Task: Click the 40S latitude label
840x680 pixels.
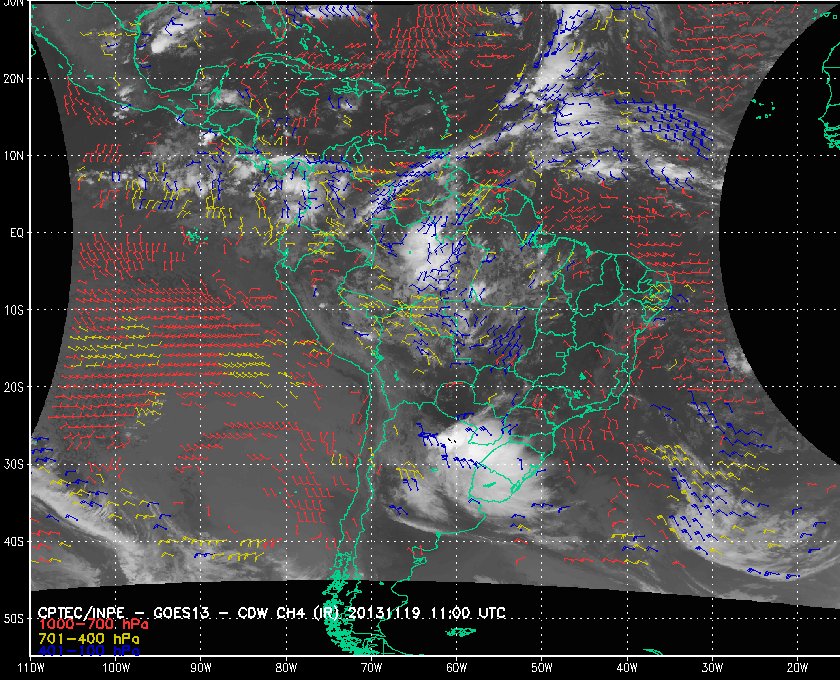Action: coord(14,542)
